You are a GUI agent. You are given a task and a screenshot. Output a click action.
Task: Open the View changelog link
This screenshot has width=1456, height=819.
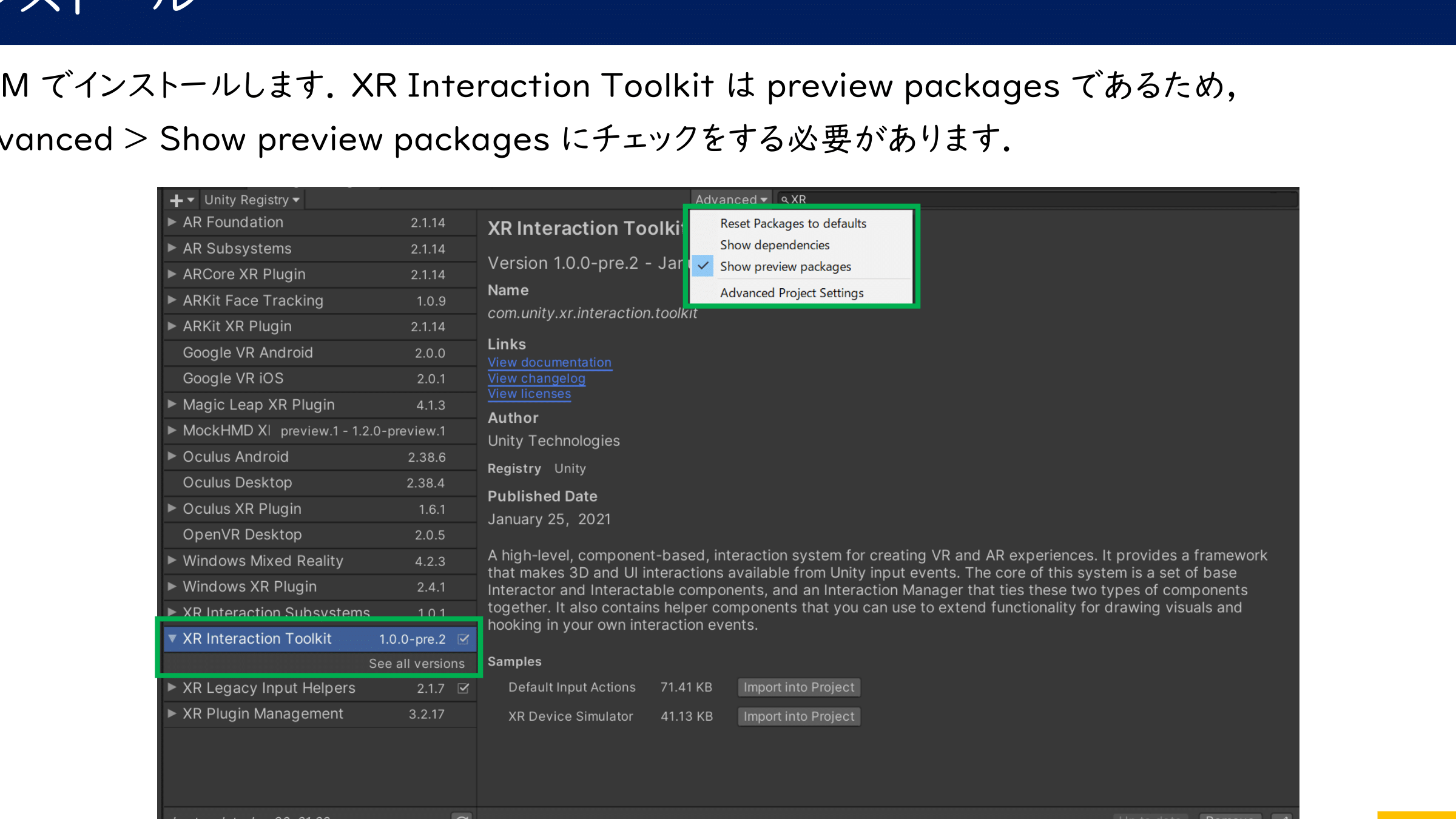click(x=536, y=379)
